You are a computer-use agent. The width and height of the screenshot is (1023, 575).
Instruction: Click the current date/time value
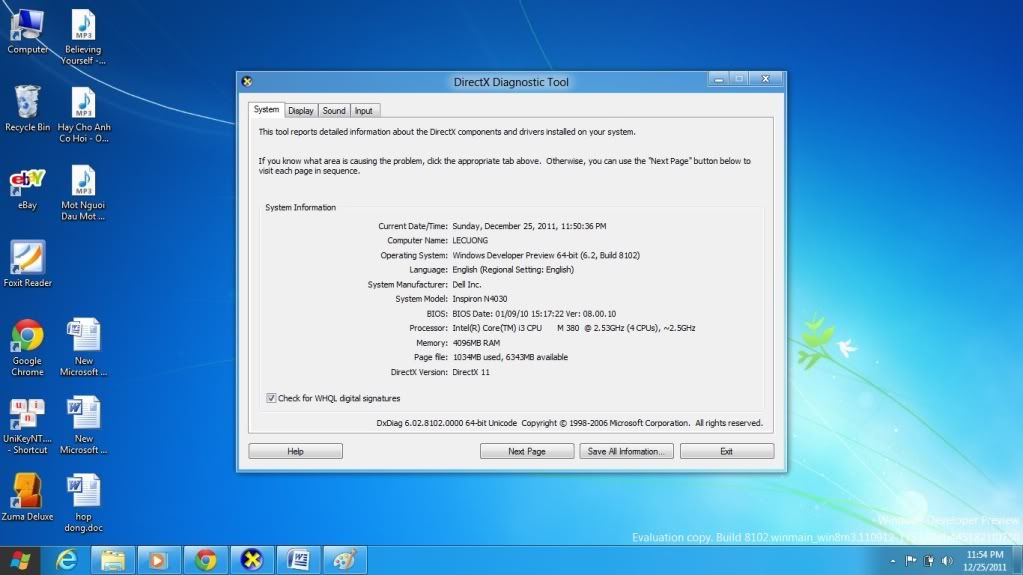(x=529, y=226)
